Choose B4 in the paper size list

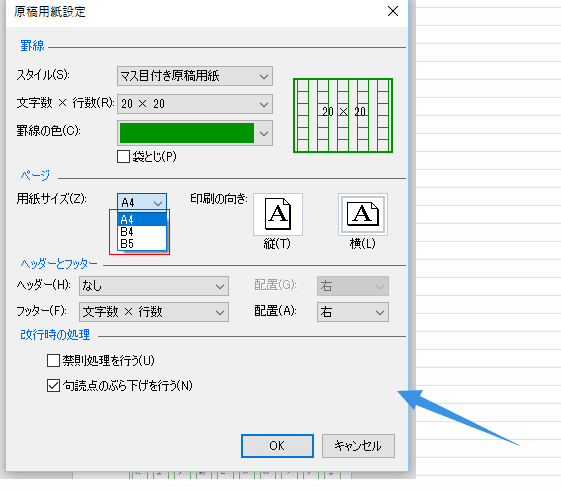tap(142, 232)
